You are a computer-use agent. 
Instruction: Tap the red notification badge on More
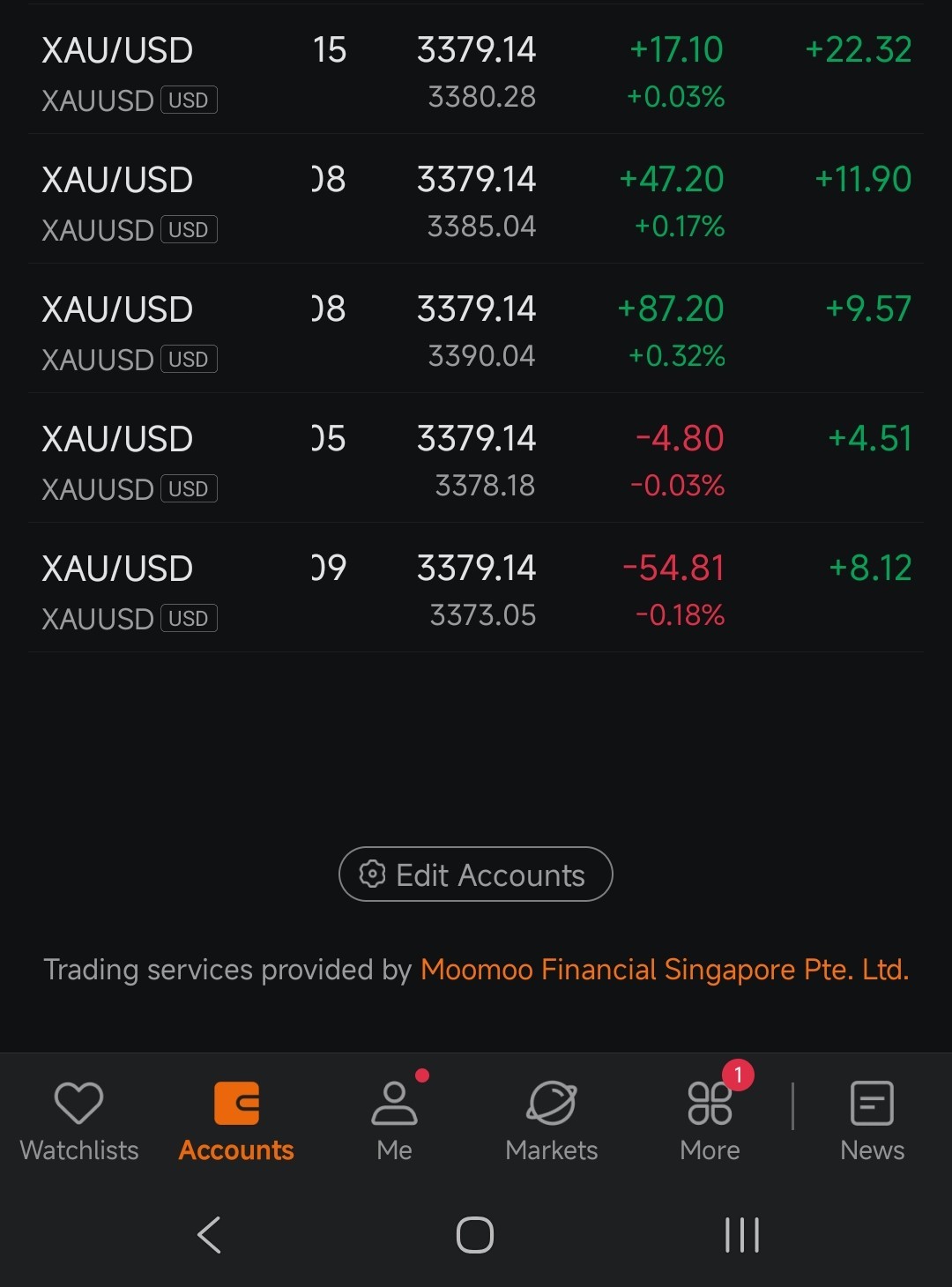pyautogui.click(x=738, y=1075)
